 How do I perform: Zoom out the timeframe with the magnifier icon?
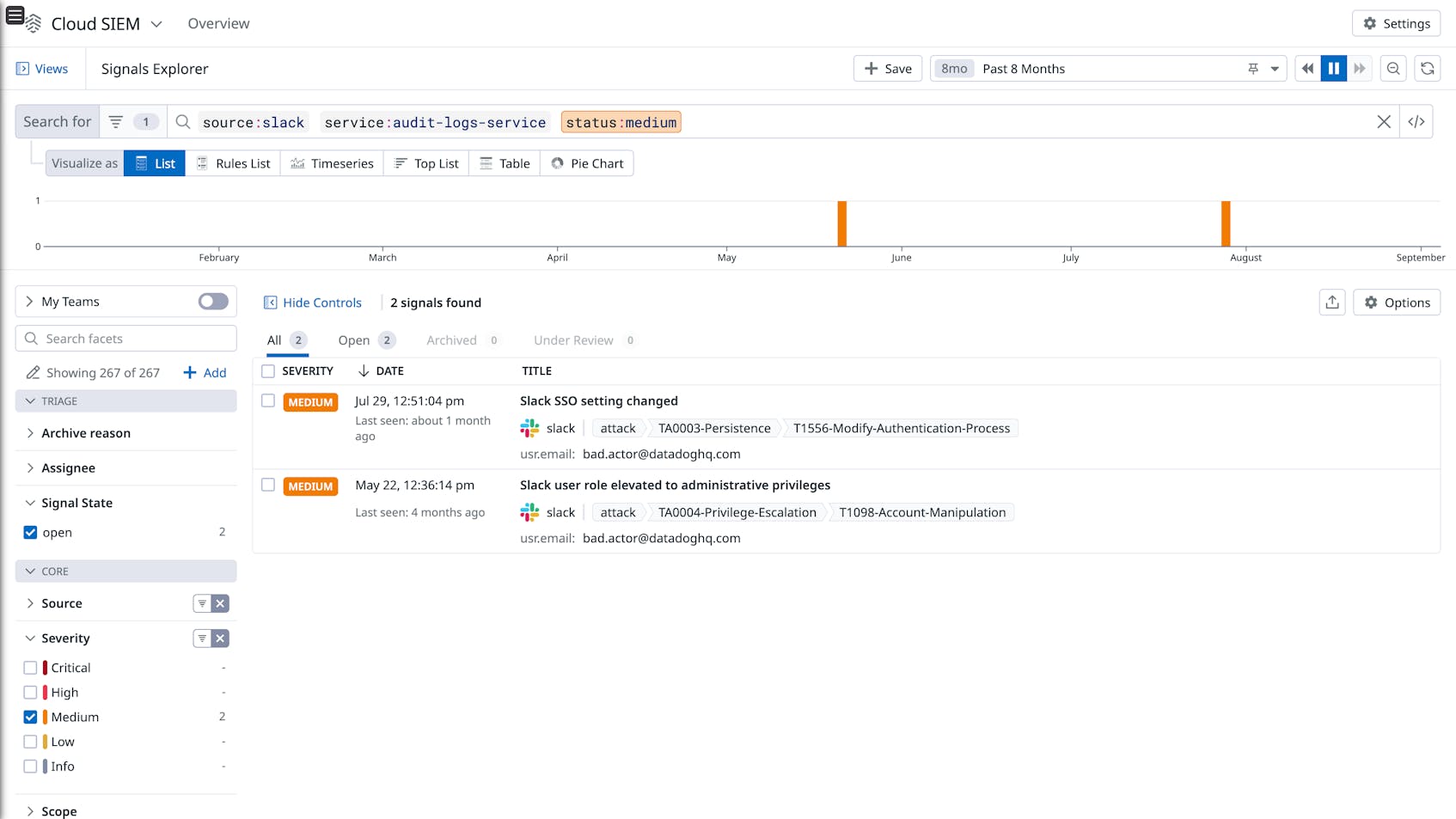coord(1393,68)
